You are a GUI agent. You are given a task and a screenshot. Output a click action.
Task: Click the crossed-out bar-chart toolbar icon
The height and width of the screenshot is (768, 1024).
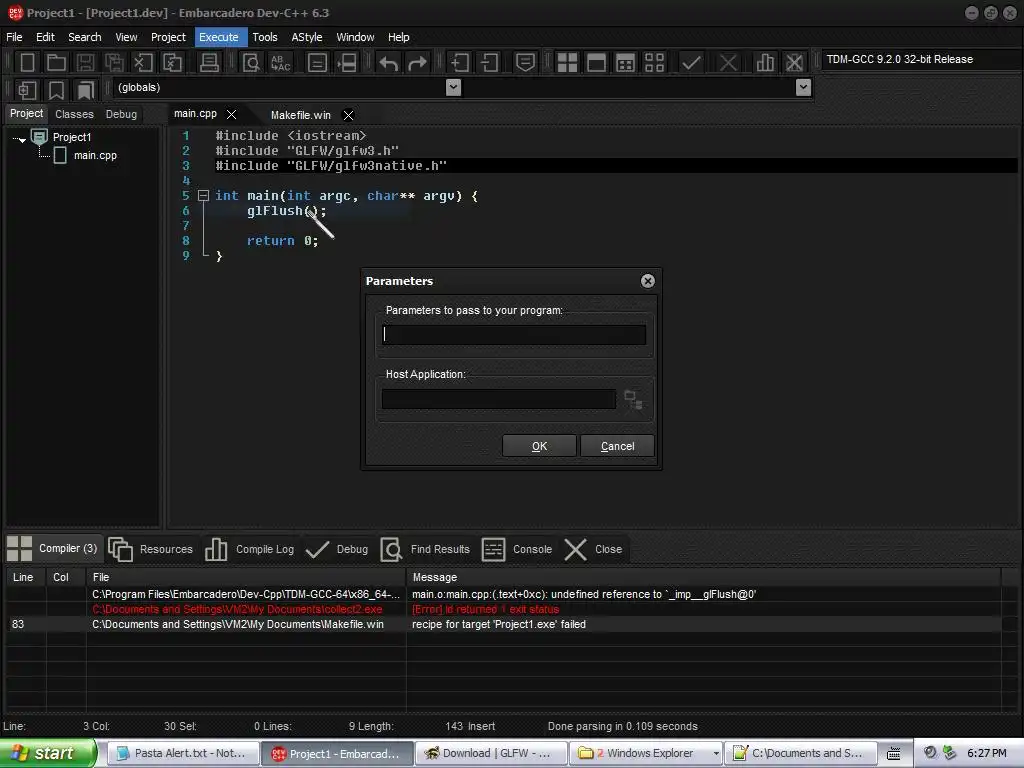click(x=794, y=63)
